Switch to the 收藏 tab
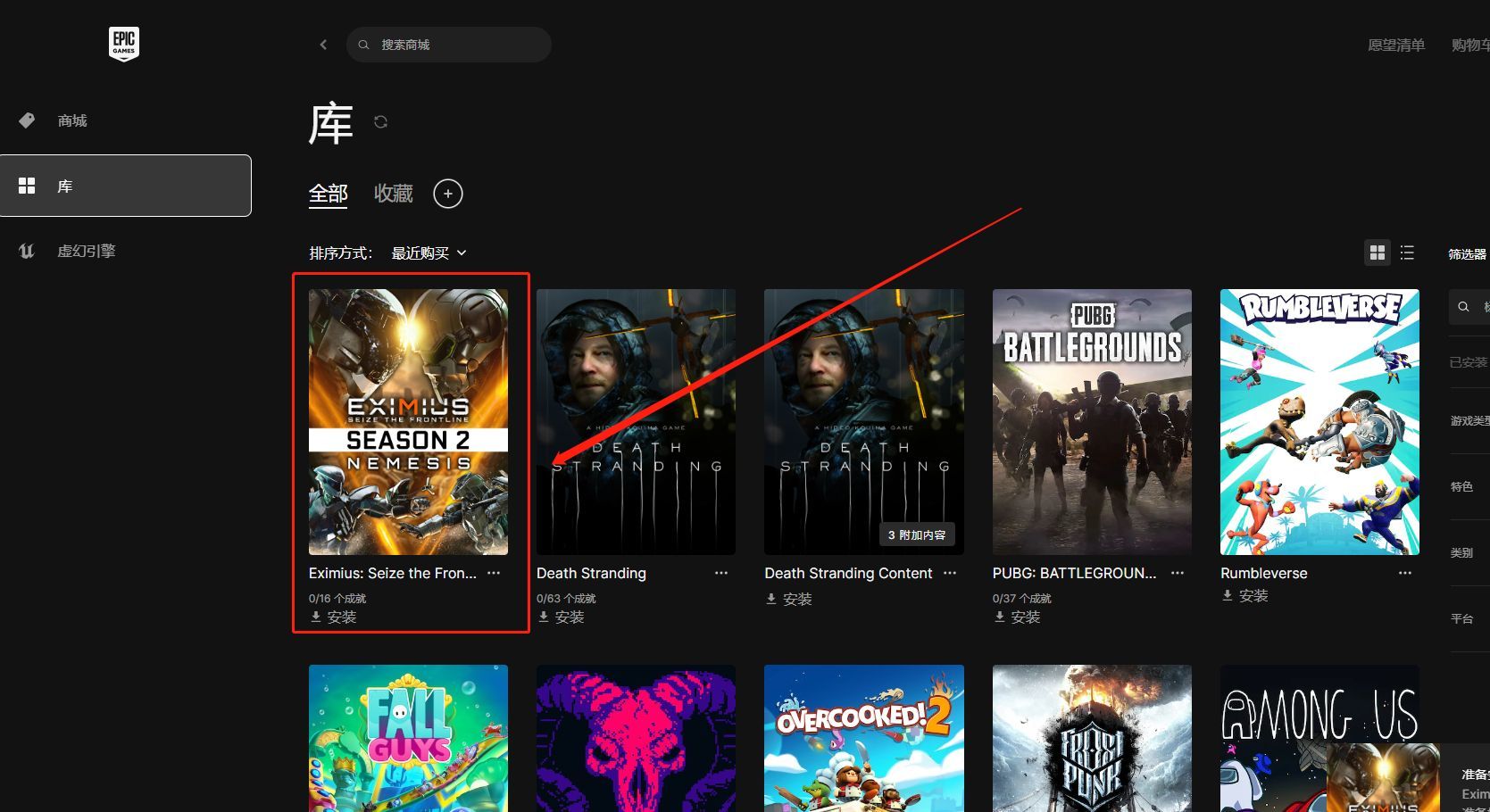 (x=392, y=193)
